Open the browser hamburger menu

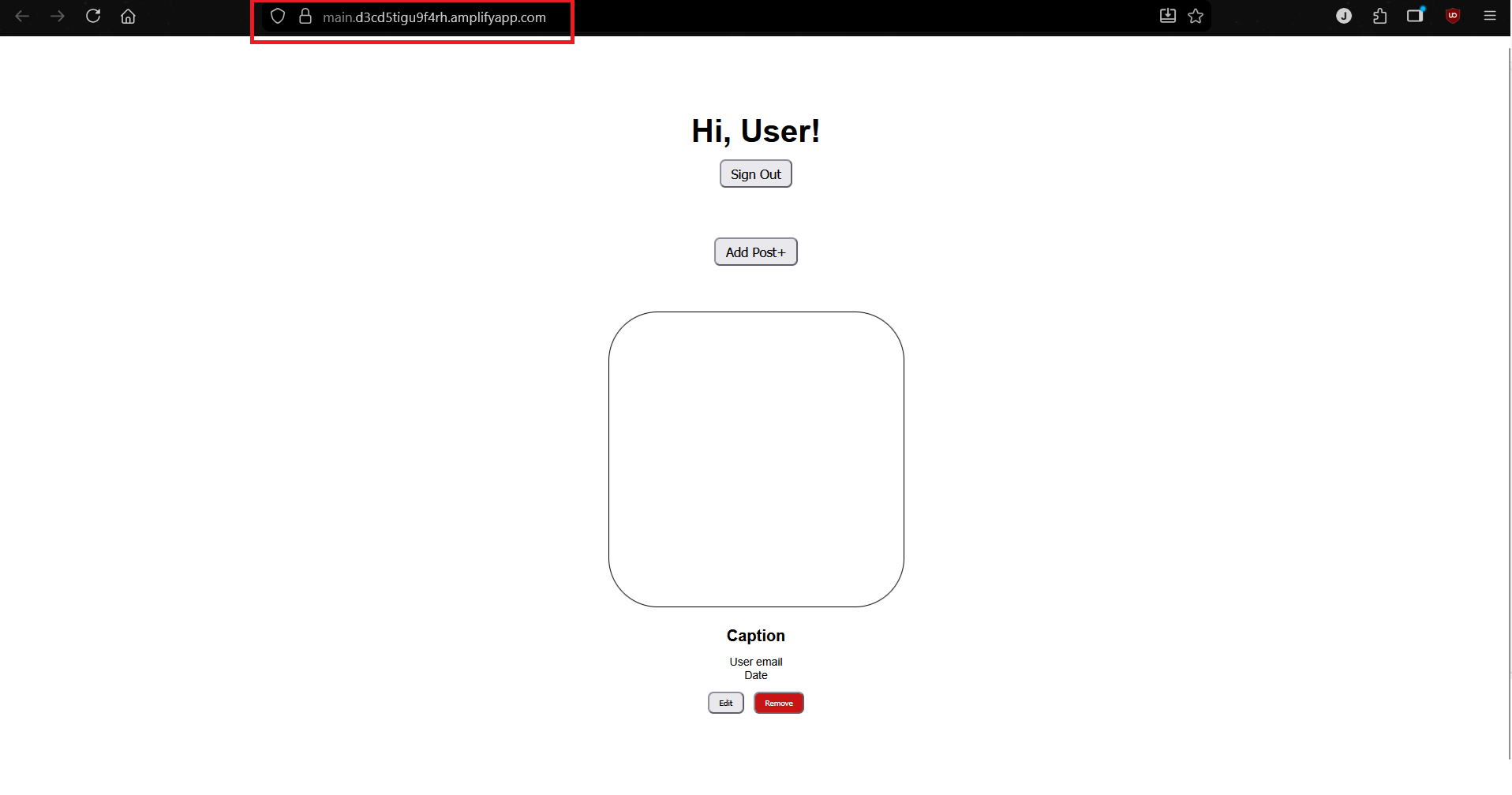coord(1490,16)
